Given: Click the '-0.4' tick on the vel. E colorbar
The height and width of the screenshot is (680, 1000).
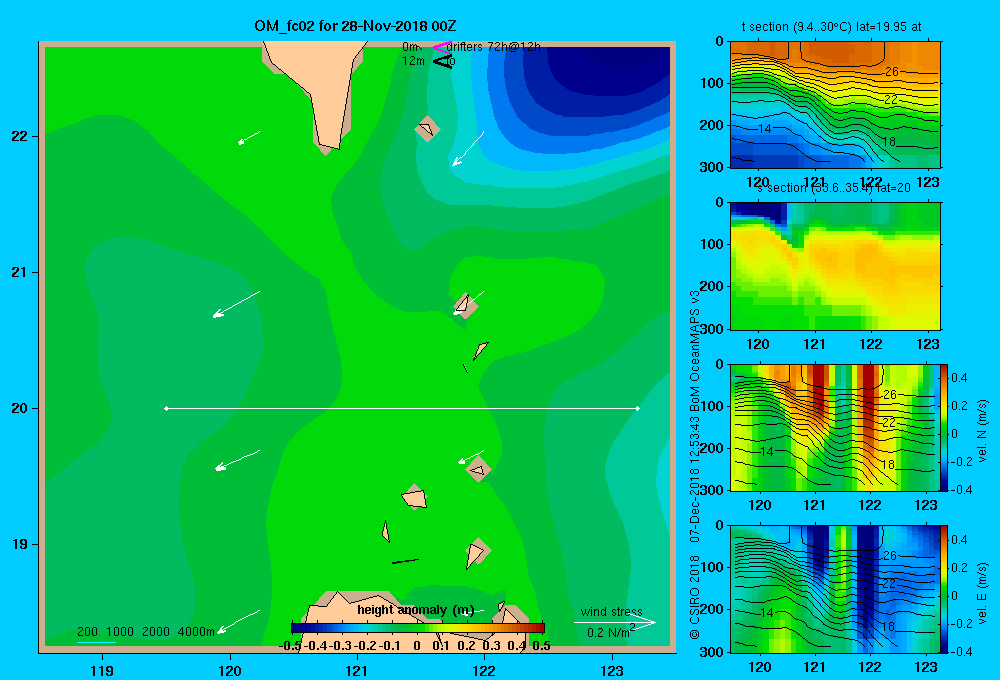Looking at the screenshot, I should [x=961, y=651].
